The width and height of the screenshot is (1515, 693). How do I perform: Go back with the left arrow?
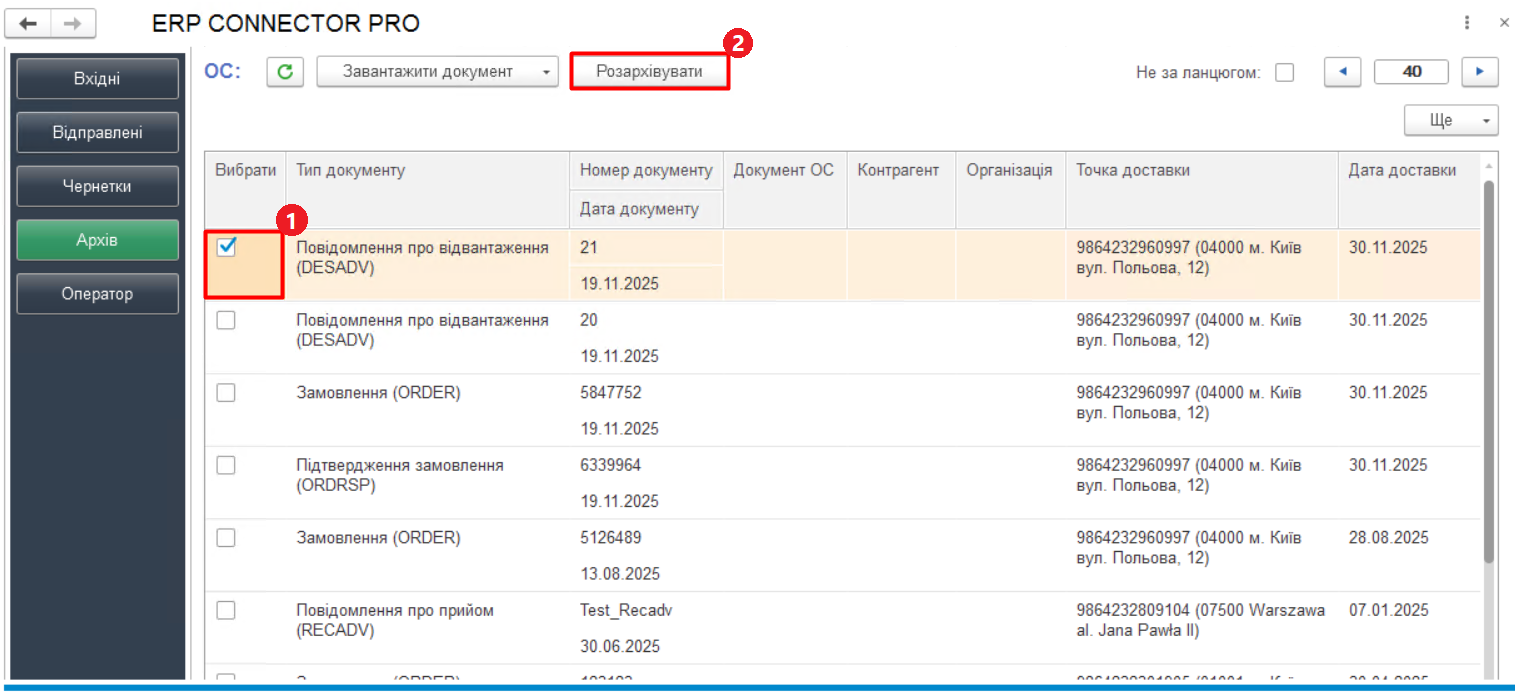[28, 24]
